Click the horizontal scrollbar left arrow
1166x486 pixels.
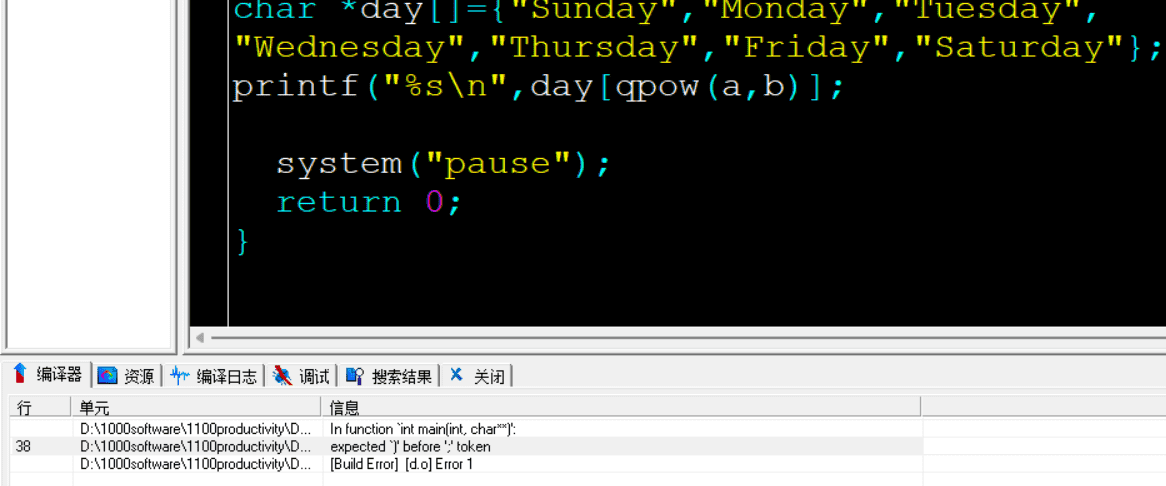click(200, 338)
